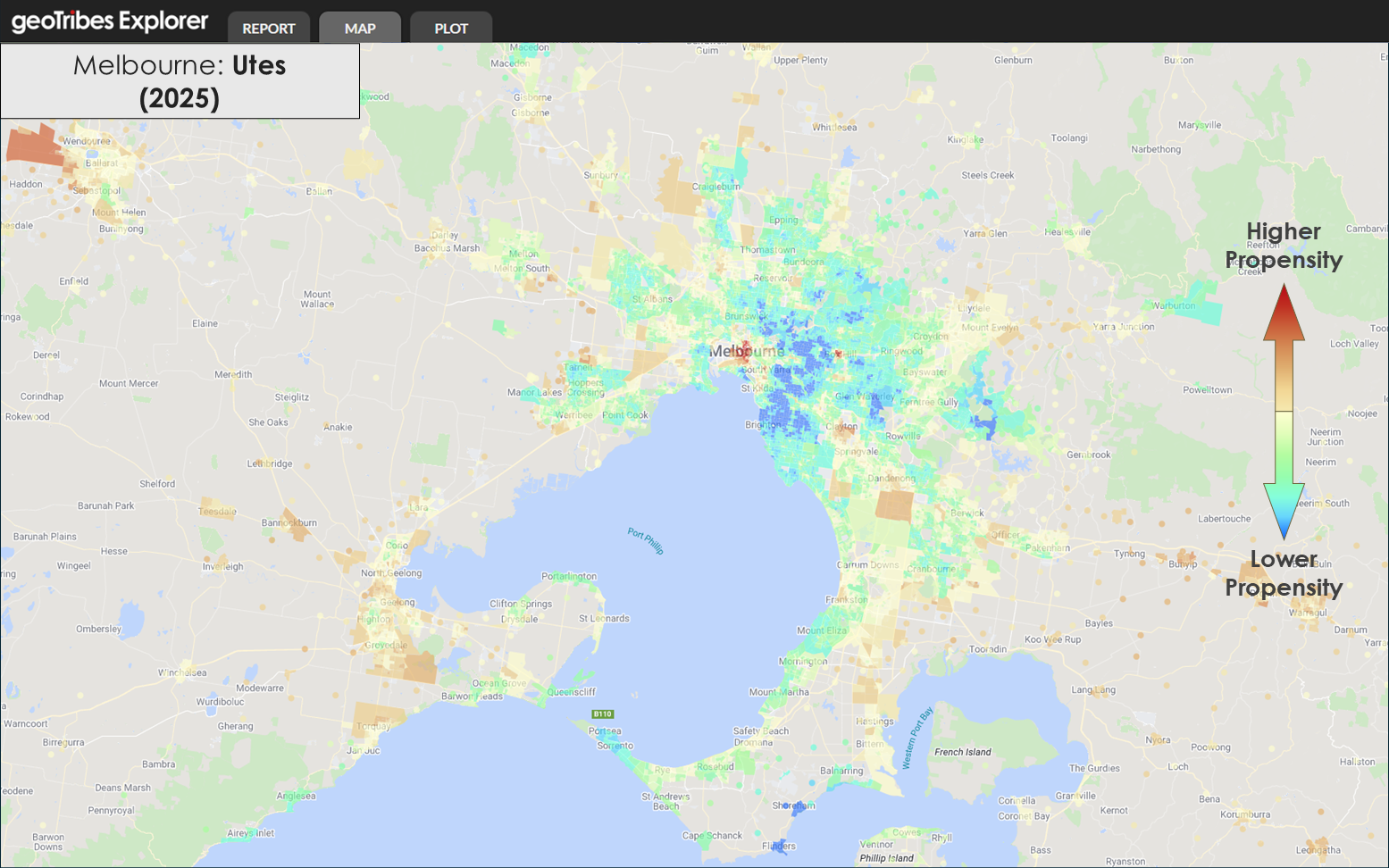
Task: Click the French Island label
Action: click(x=962, y=752)
